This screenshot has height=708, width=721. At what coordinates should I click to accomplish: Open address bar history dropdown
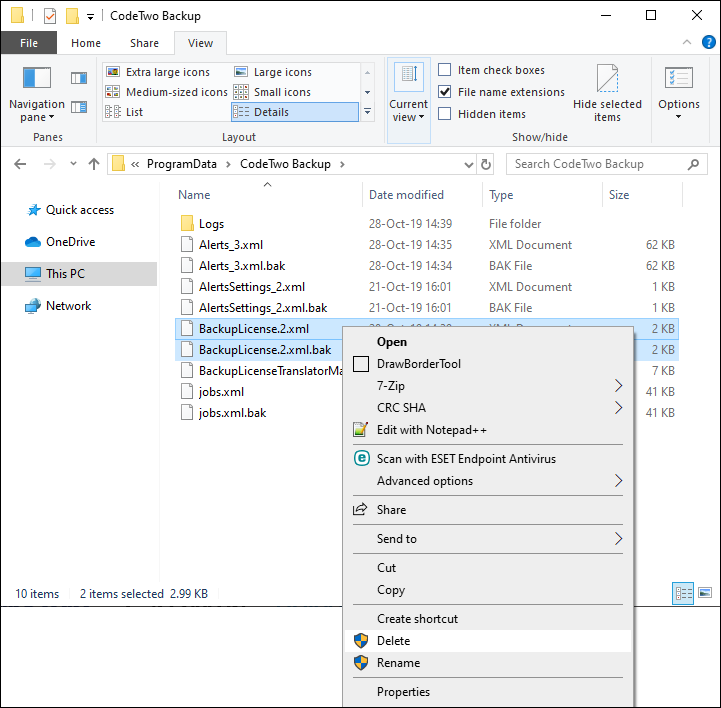tap(469, 165)
